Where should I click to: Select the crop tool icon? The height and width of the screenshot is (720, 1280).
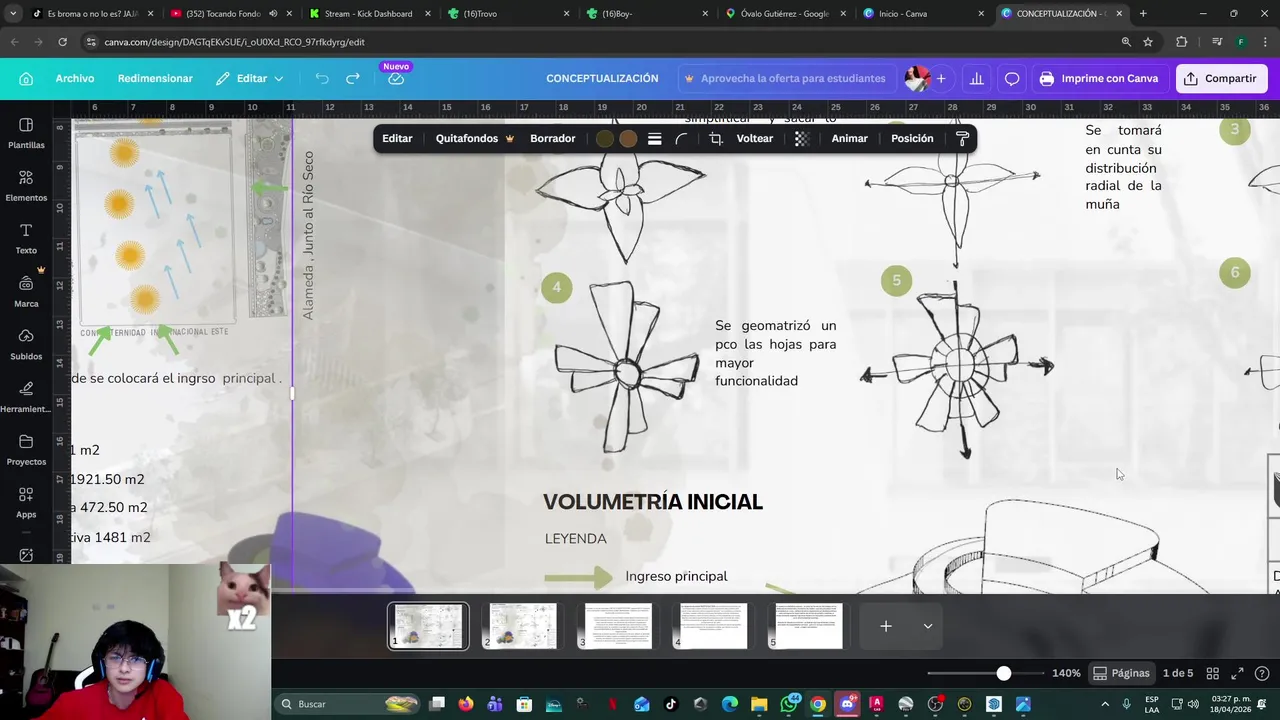coord(716,139)
